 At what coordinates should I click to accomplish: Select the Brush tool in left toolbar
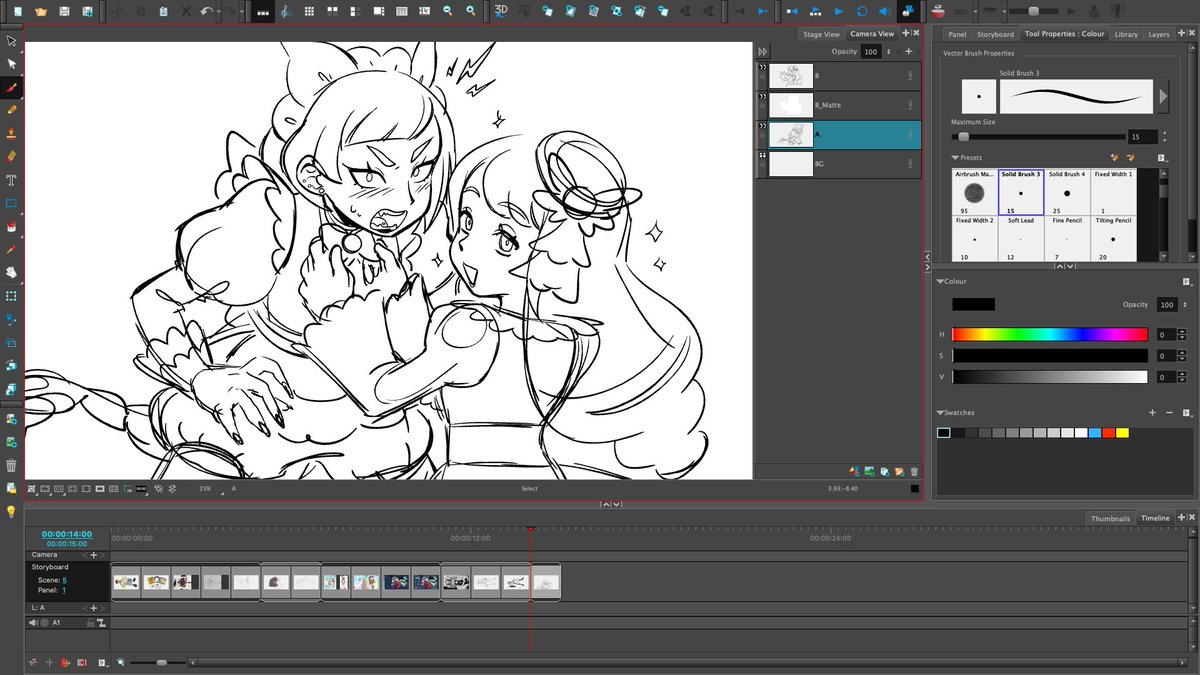(x=11, y=87)
